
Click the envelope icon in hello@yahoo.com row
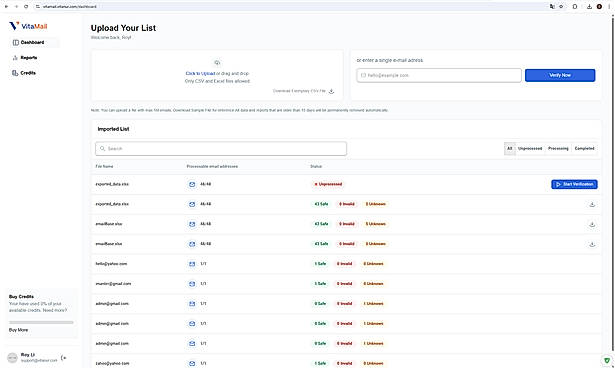(x=192, y=264)
